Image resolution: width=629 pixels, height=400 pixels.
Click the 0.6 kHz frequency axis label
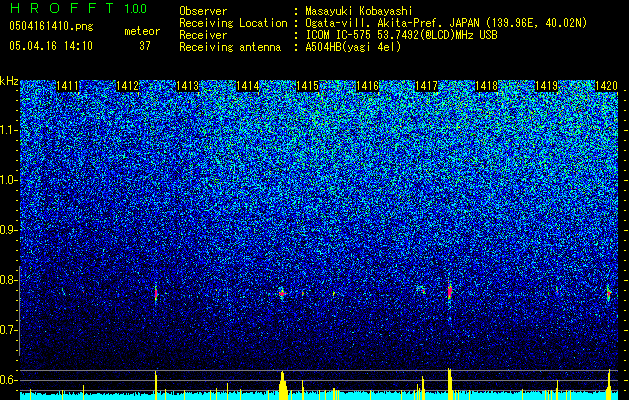[9, 380]
